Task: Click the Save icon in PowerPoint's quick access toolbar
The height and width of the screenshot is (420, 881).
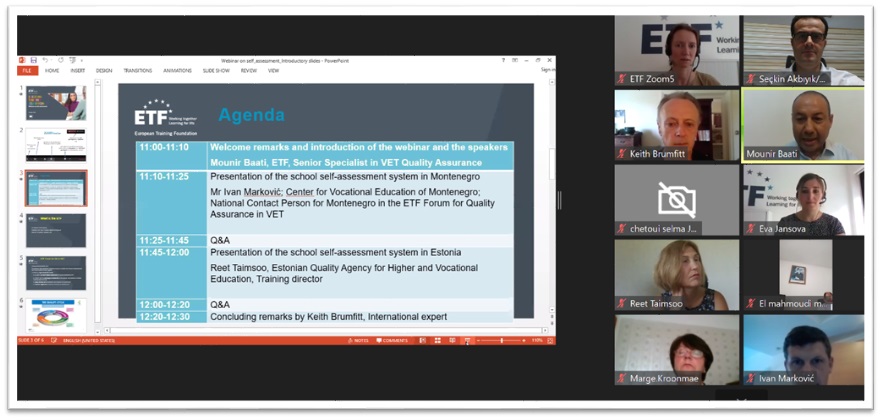Action: coord(34,60)
